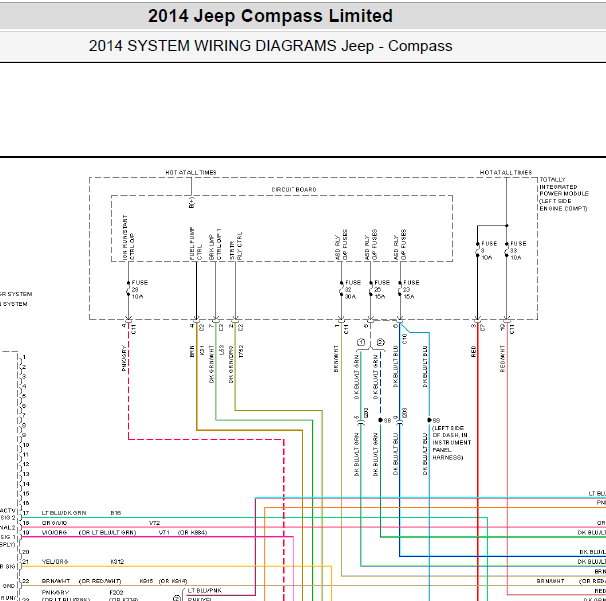
Task: Click the "C10" connector label
Action: [405, 339]
